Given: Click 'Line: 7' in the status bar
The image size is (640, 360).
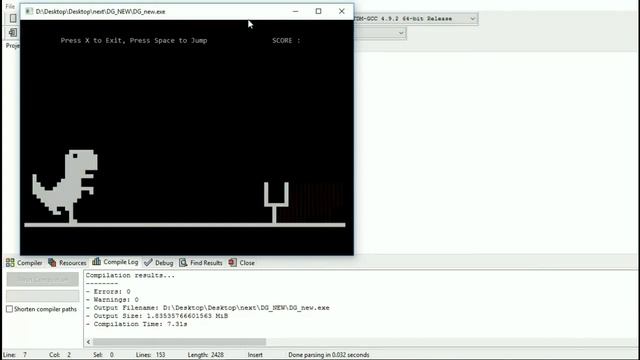Looking at the screenshot, I should pyautogui.click(x=15, y=355).
